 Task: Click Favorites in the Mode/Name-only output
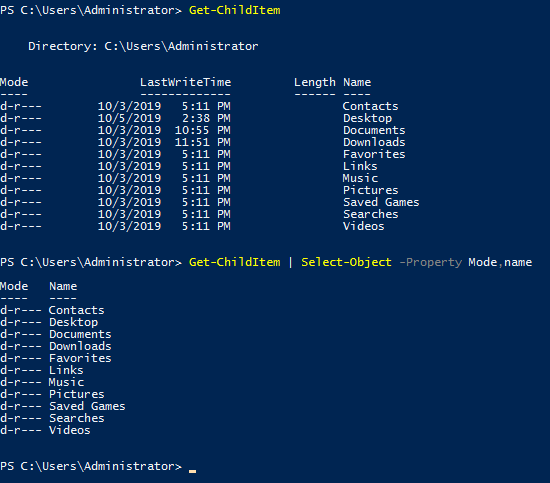[80, 358]
